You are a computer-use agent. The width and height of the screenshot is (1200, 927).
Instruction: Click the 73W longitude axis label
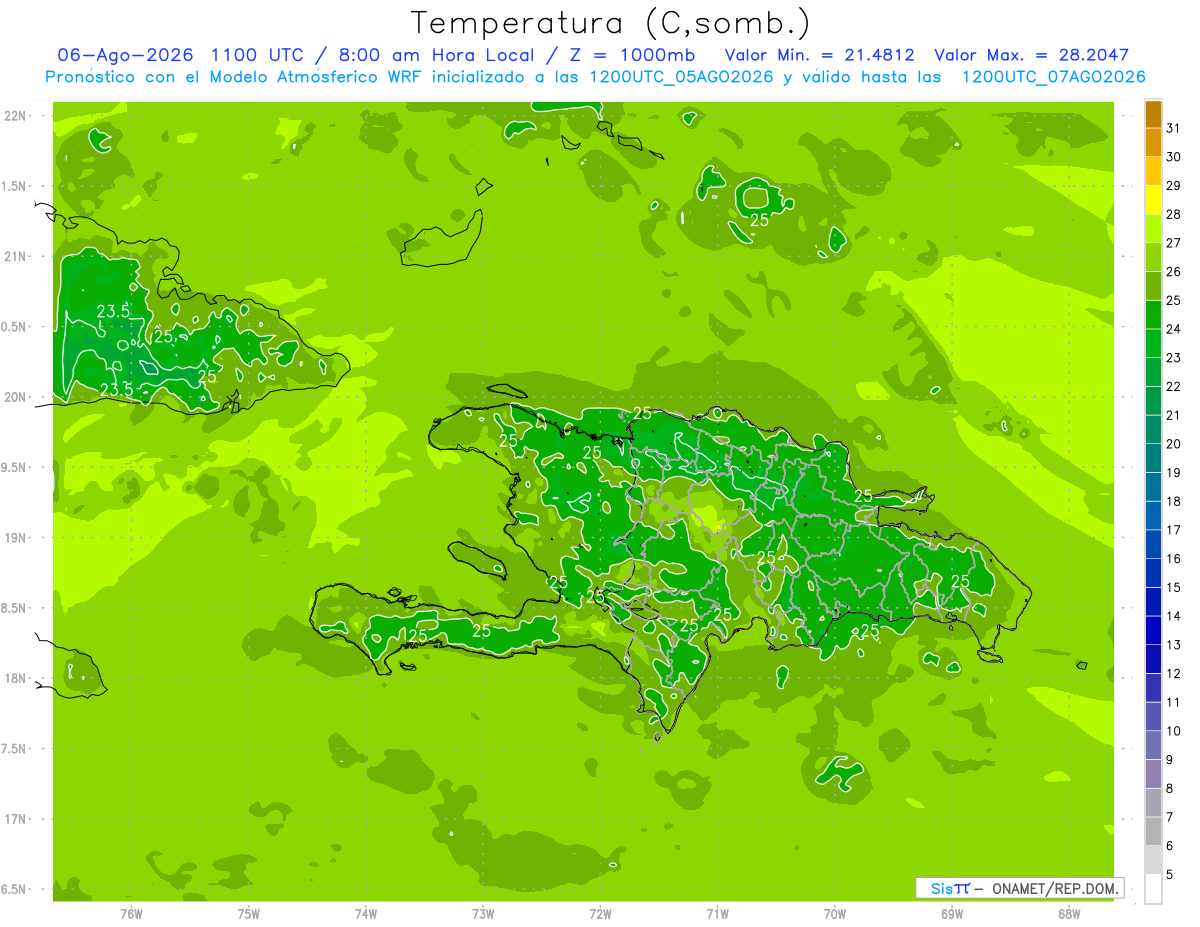click(483, 914)
